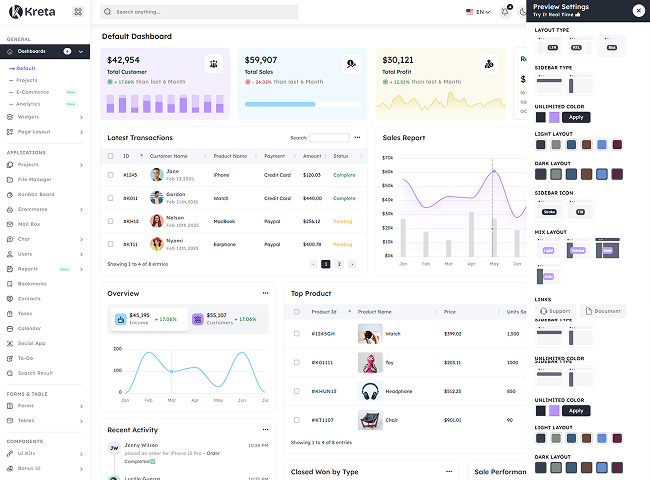This screenshot has width=650, height=480.
Task: Open the Overview card three-dot menu
Action: [265, 293]
